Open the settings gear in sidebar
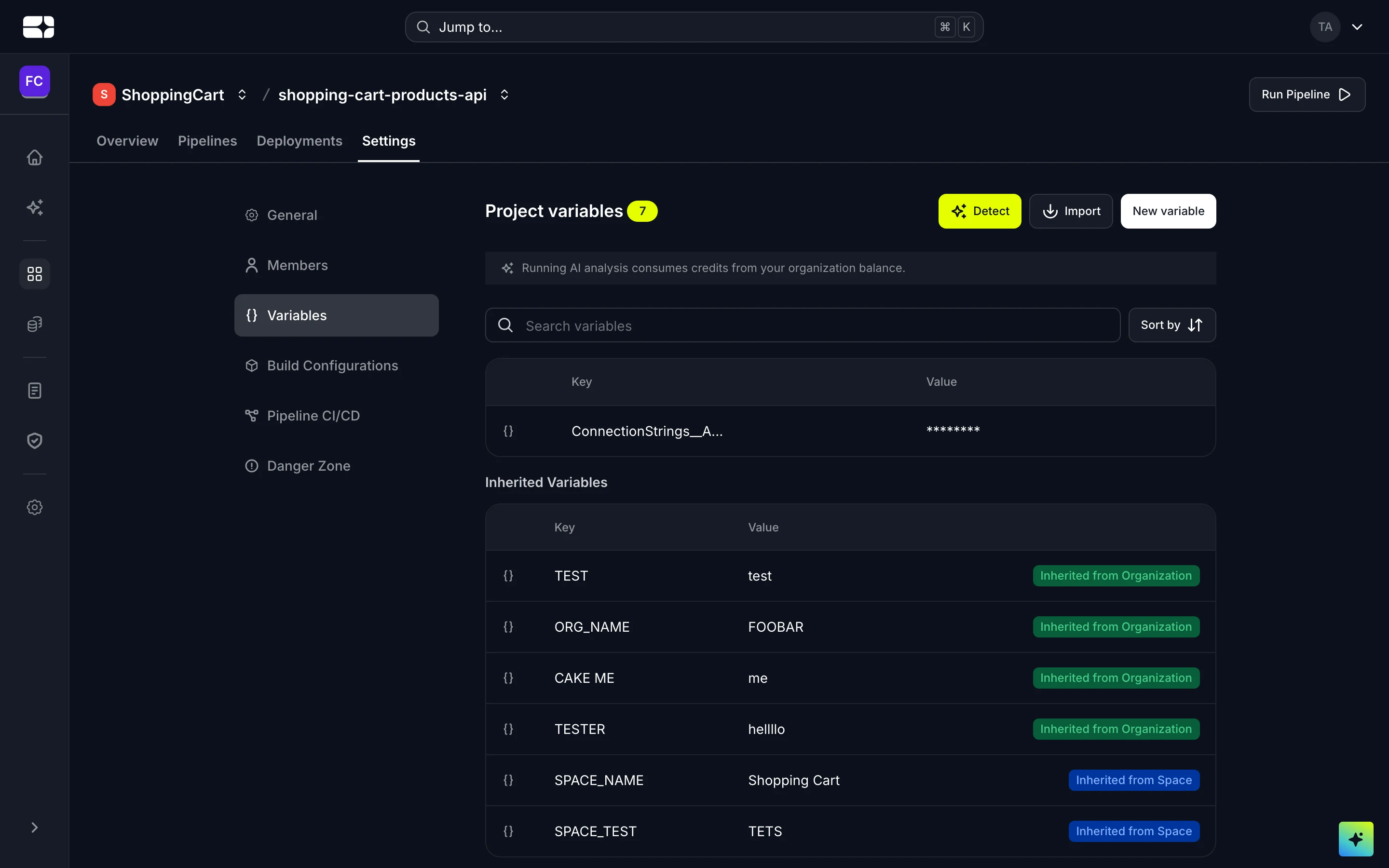 (34, 507)
